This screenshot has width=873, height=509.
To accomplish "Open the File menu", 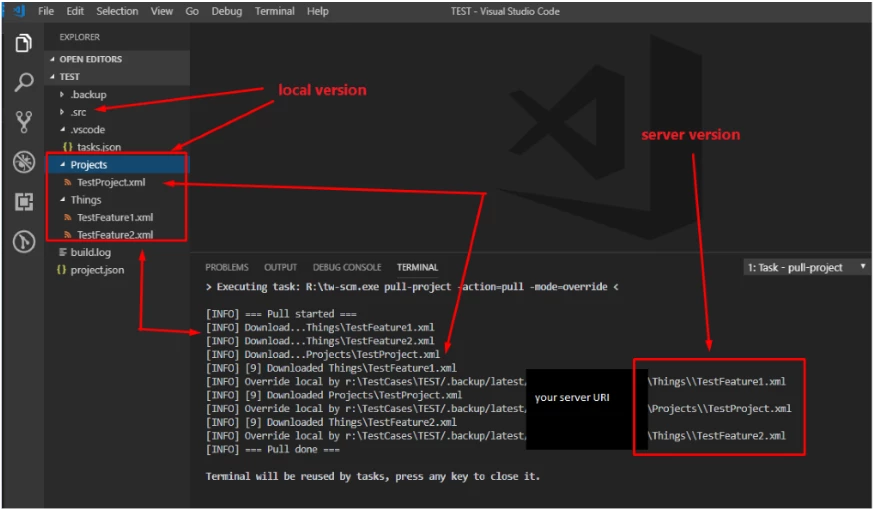I will (46, 11).
